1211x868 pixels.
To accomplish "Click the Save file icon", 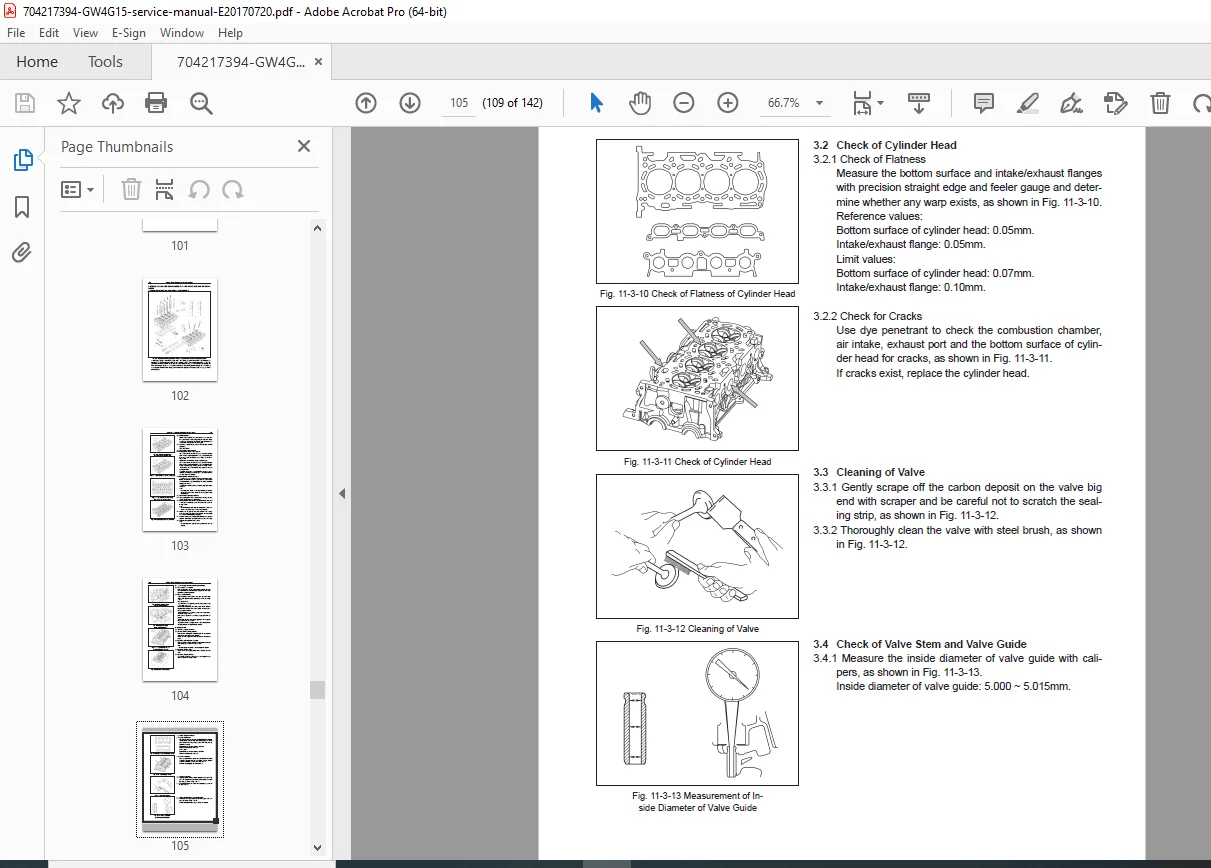I will (x=25, y=103).
